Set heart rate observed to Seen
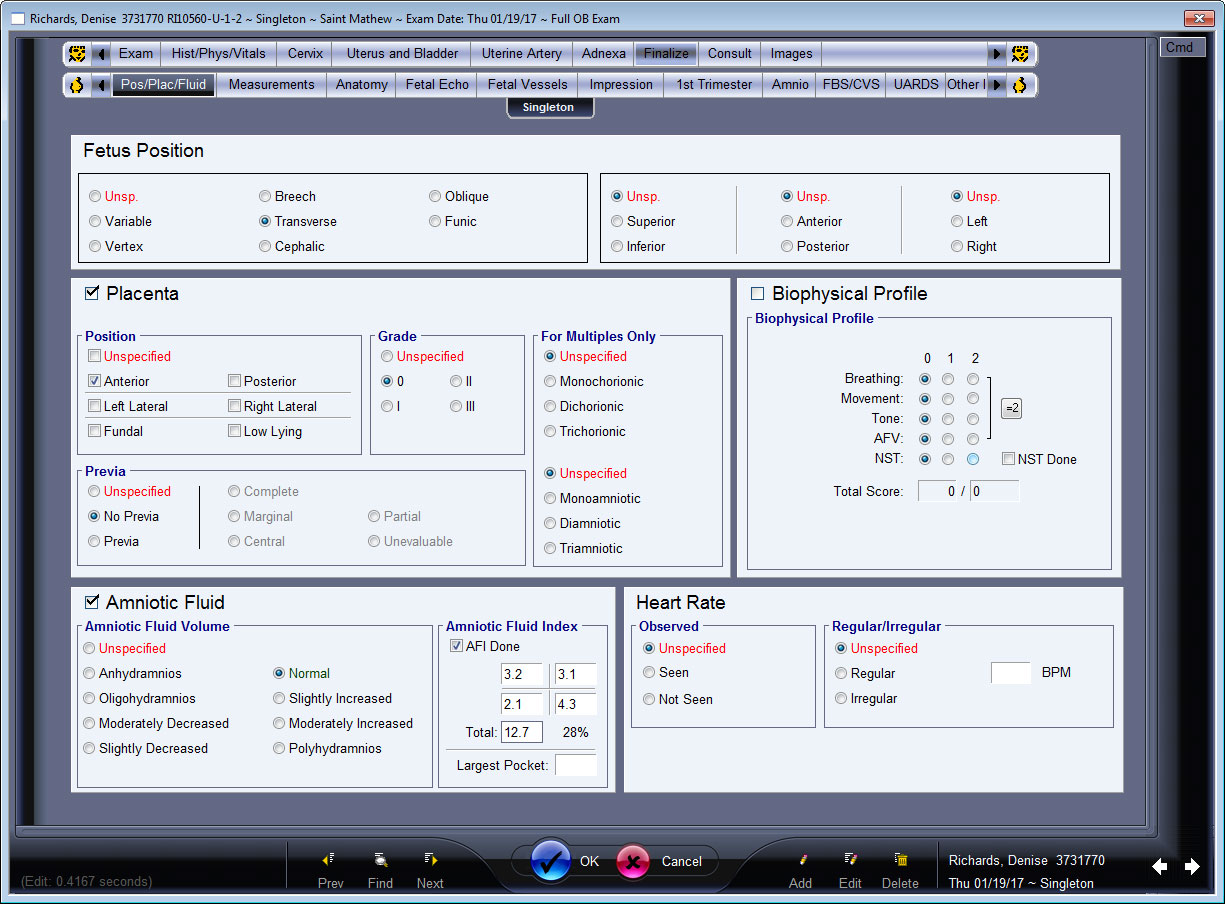This screenshot has width=1225, height=904. [649, 672]
